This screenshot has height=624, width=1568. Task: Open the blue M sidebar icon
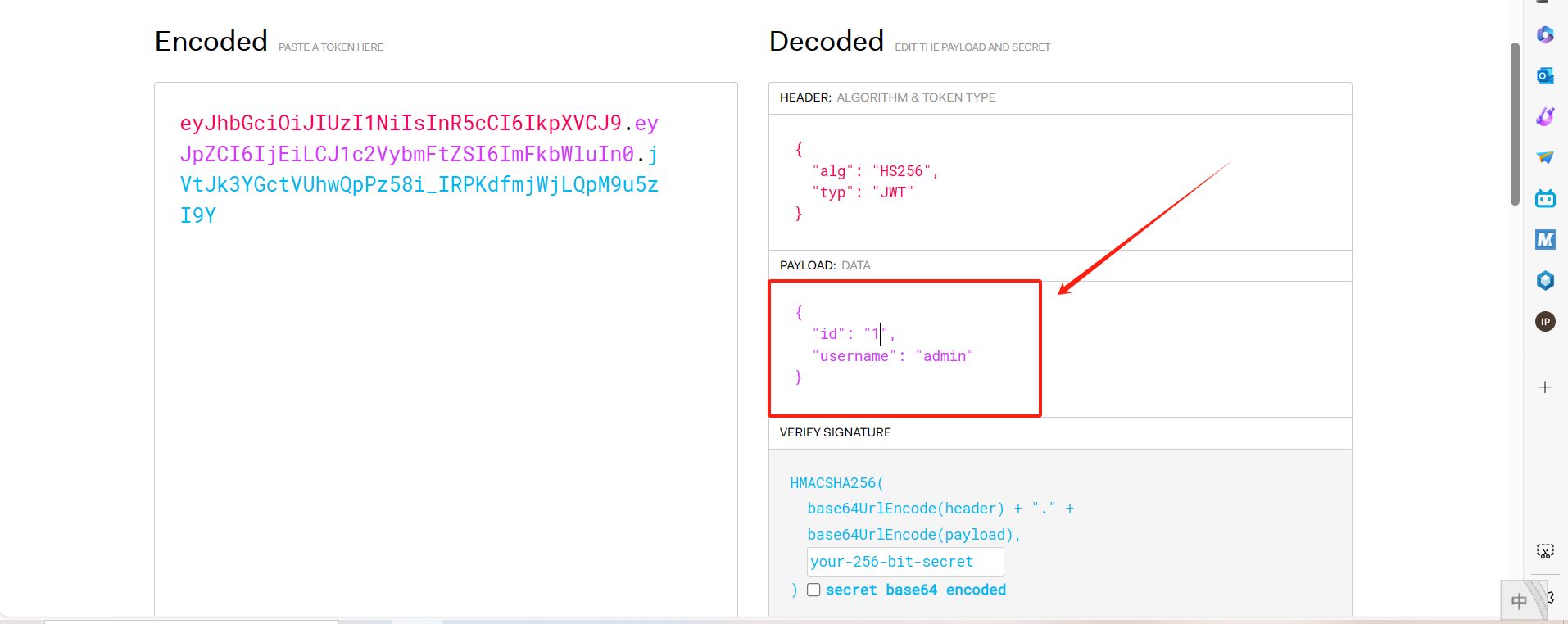pos(1545,239)
